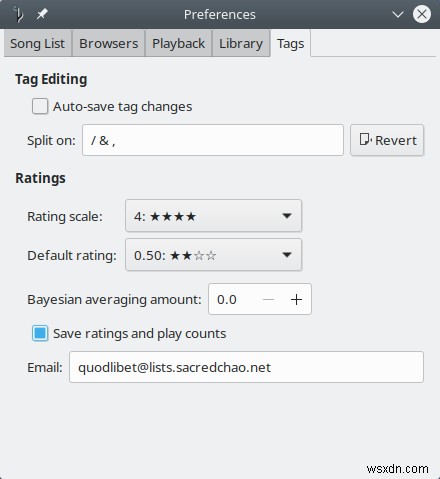Screen dimensions: 440x479
Task: Toggle the pin window icon
Action: [x=42, y=14]
